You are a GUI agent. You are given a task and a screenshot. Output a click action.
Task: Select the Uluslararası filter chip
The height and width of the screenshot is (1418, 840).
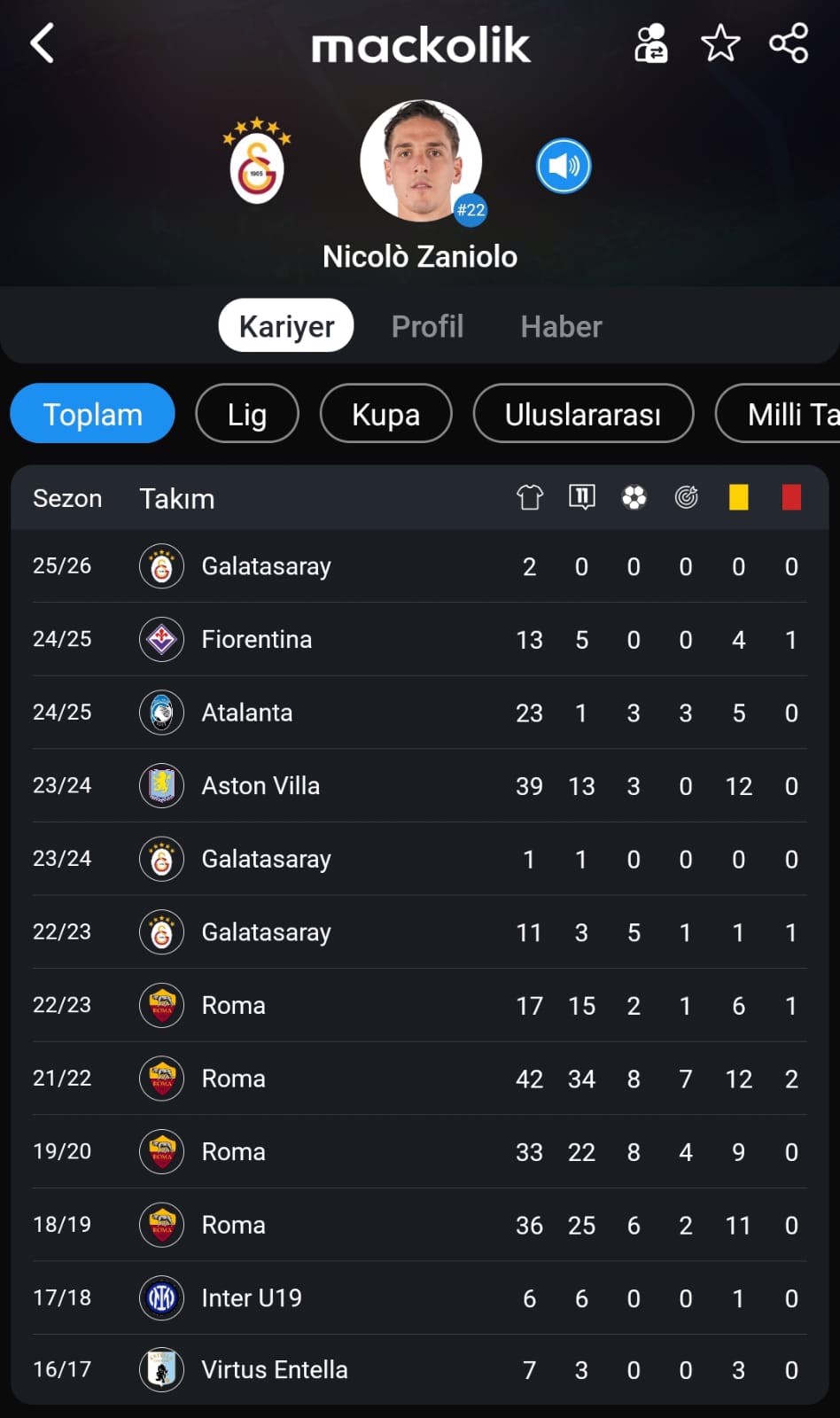click(583, 414)
